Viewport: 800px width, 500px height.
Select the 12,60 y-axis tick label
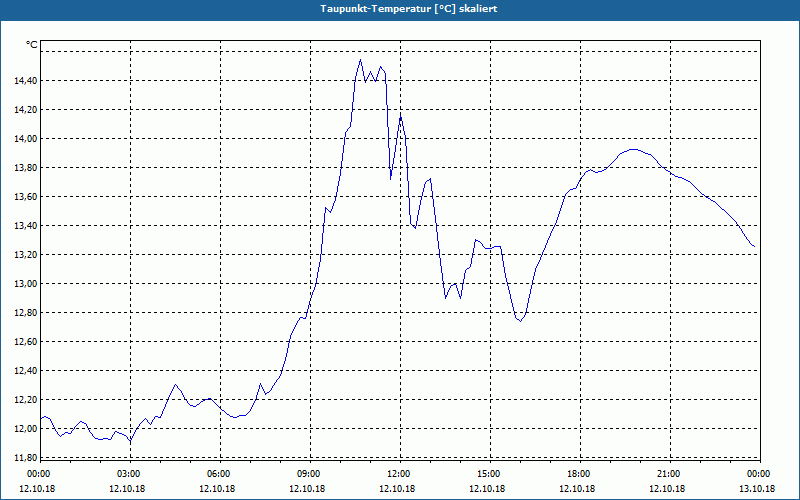[26, 342]
